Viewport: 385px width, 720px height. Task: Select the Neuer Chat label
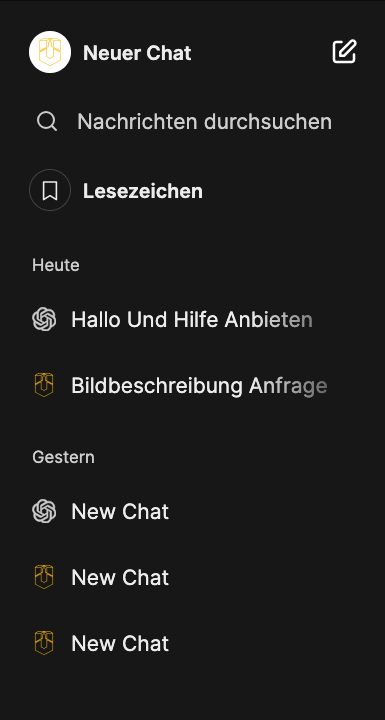(137, 53)
